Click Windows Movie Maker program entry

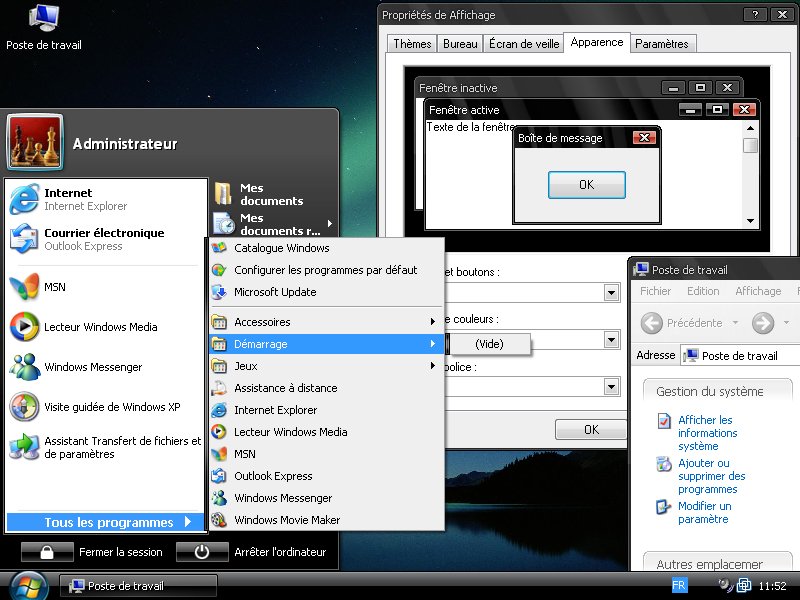(287, 520)
